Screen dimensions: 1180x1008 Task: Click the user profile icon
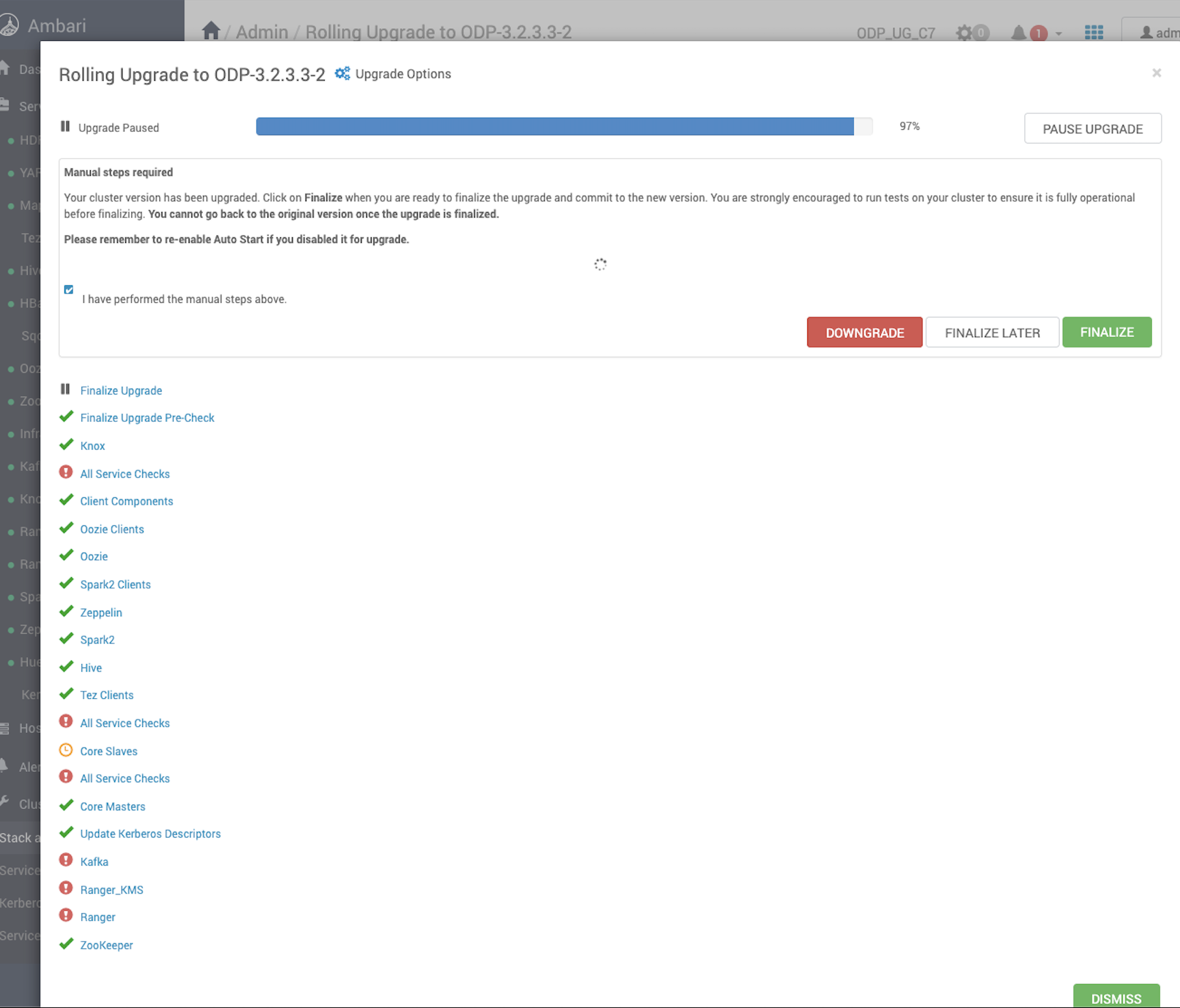[1147, 33]
